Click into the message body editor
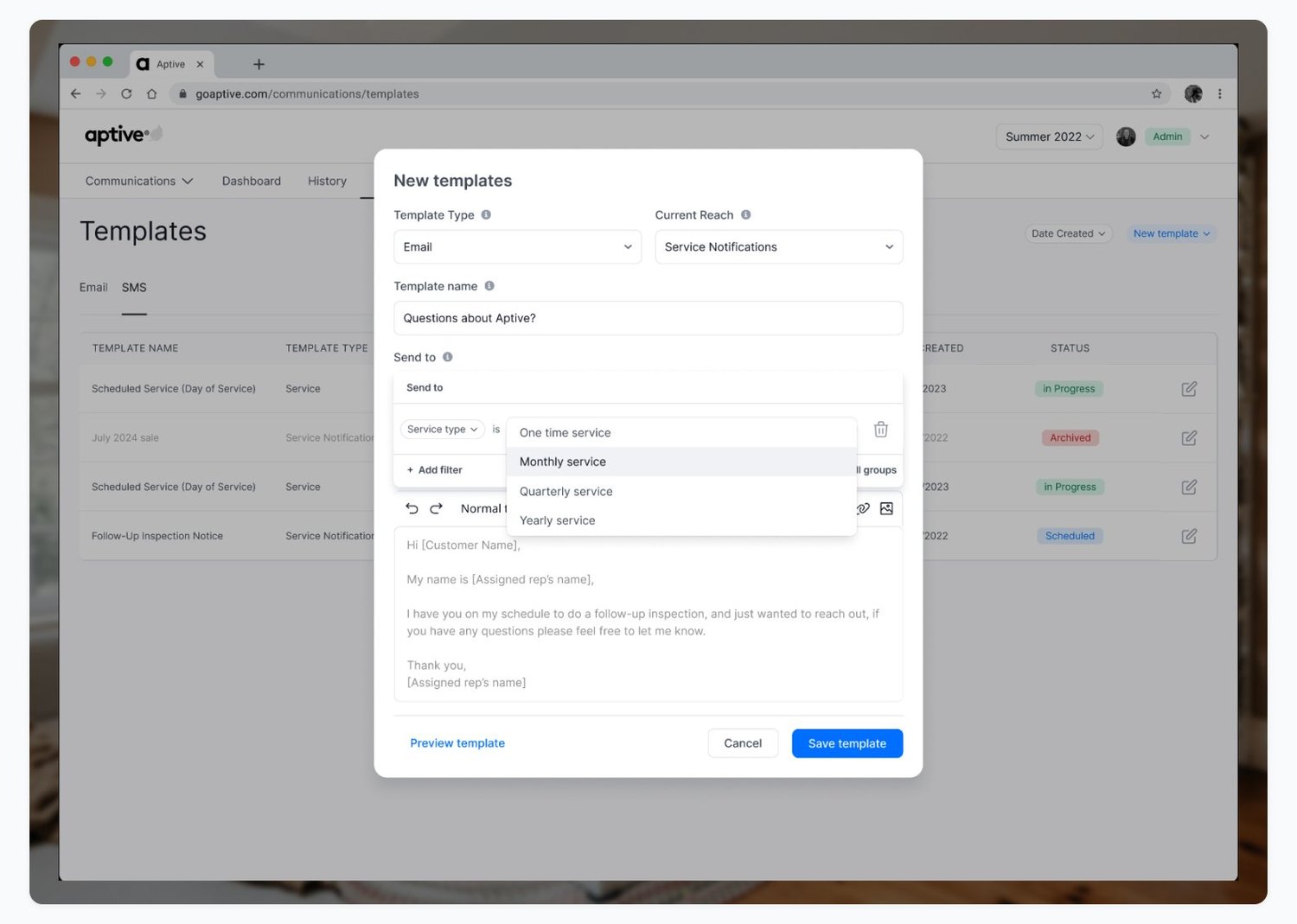 pyautogui.click(x=648, y=614)
